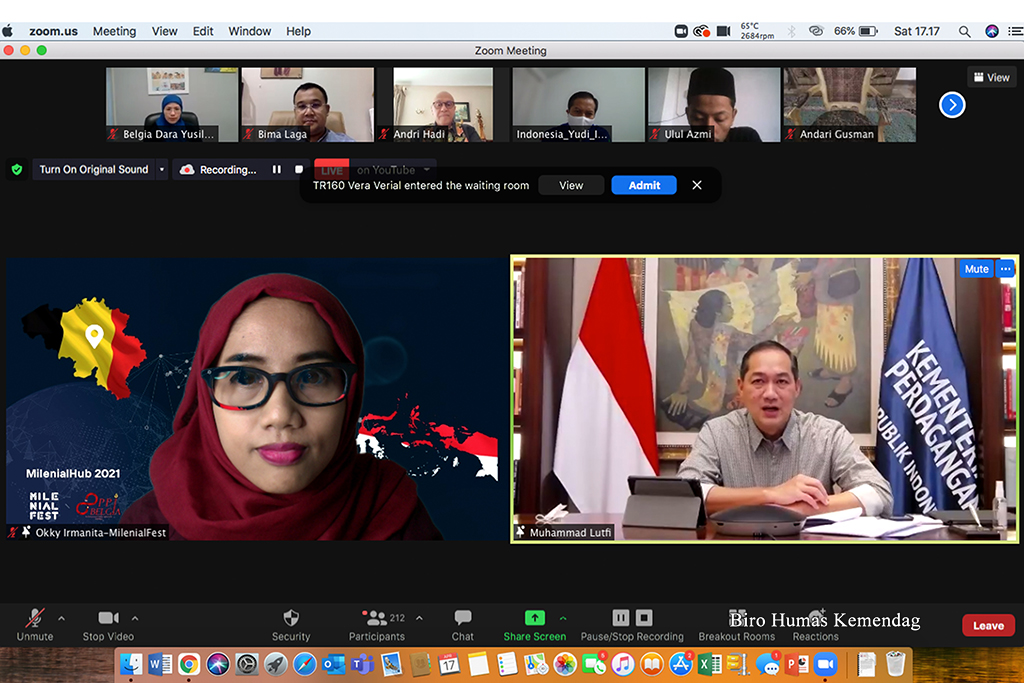Viewport: 1024px width, 683px height.
Task: Expand the Share Screen options arrow
Action: coord(563,618)
